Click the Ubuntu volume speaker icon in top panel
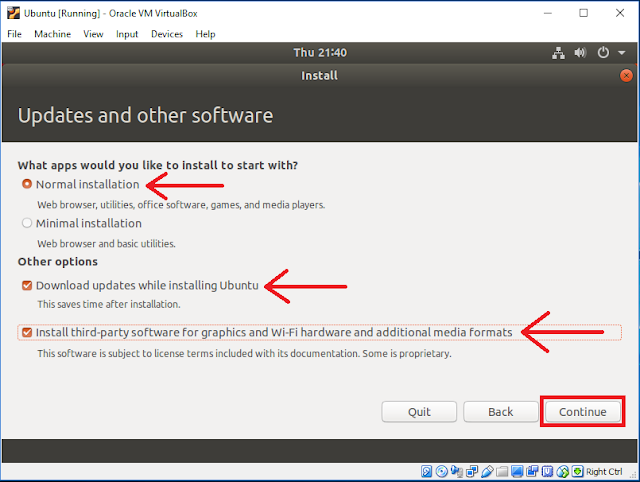The height and width of the screenshot is (482, 640). tap(580, 53)
